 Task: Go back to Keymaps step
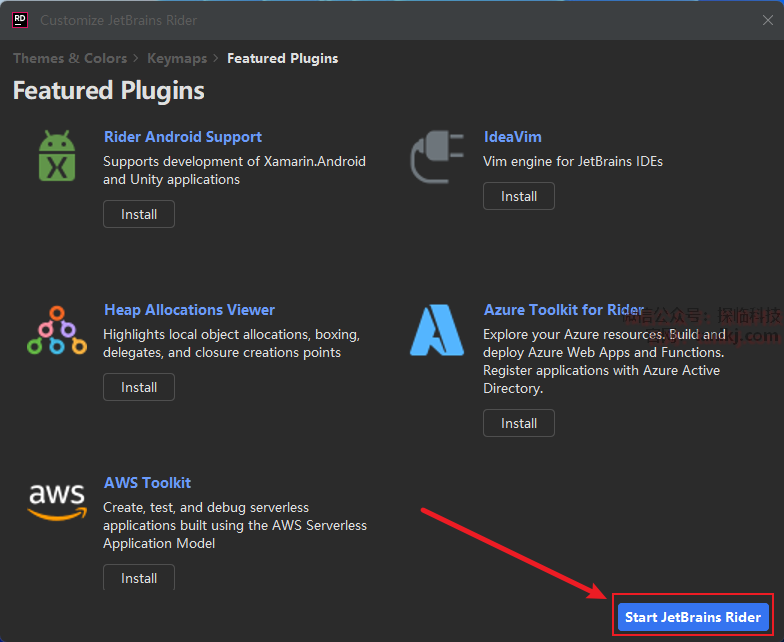point(176,58)
